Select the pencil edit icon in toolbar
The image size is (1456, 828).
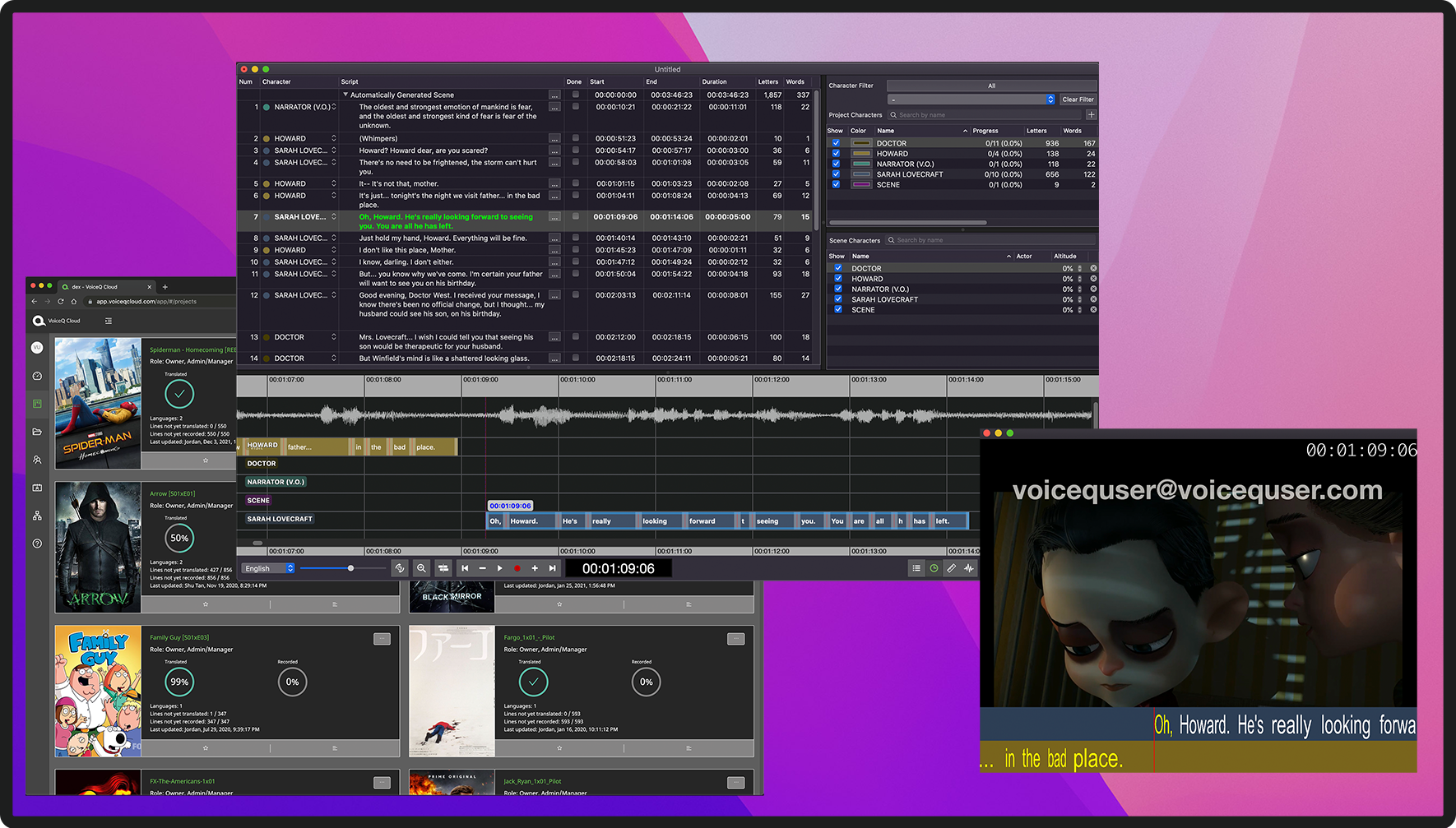pos(951,568)
